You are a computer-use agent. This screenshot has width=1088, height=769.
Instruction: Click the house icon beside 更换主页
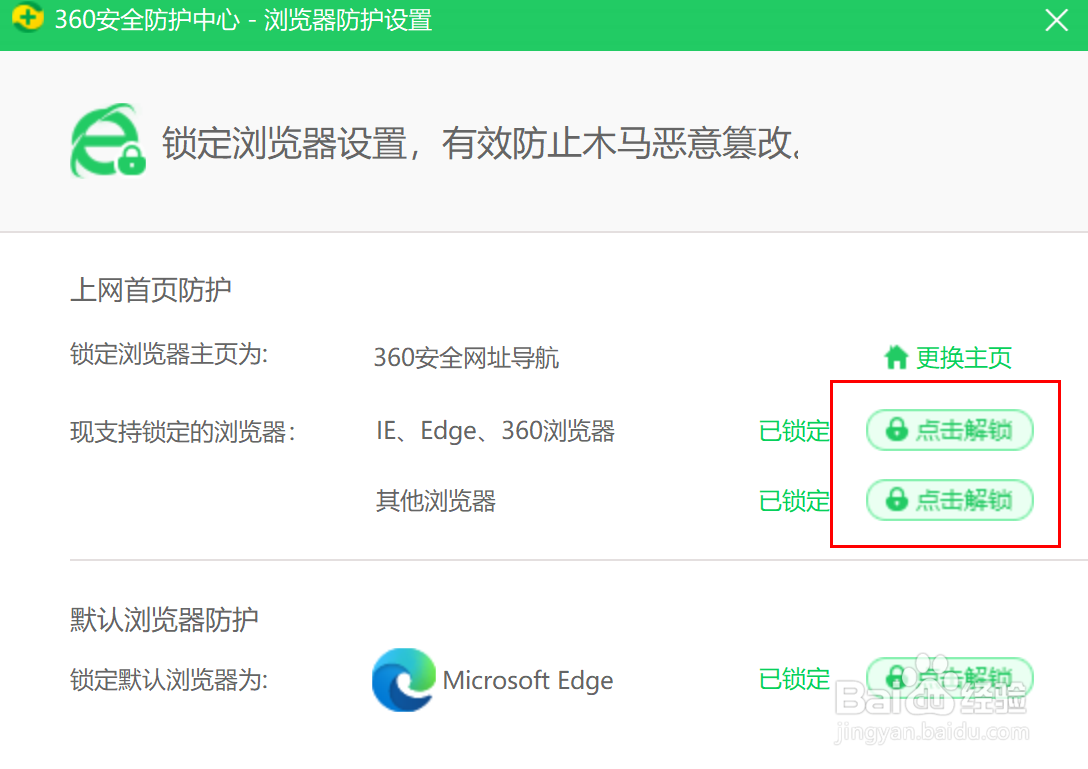pos(896,357)
